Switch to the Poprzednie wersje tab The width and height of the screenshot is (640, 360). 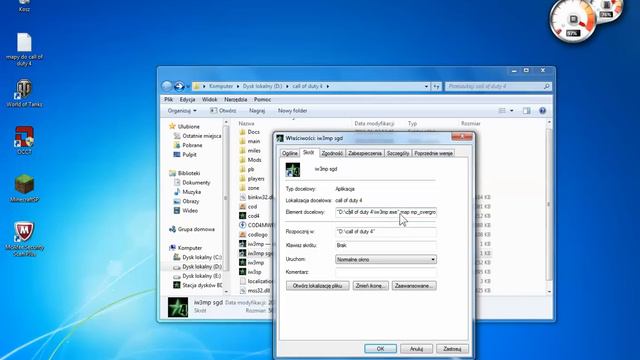pyautogui.click(x=433, y=153)
